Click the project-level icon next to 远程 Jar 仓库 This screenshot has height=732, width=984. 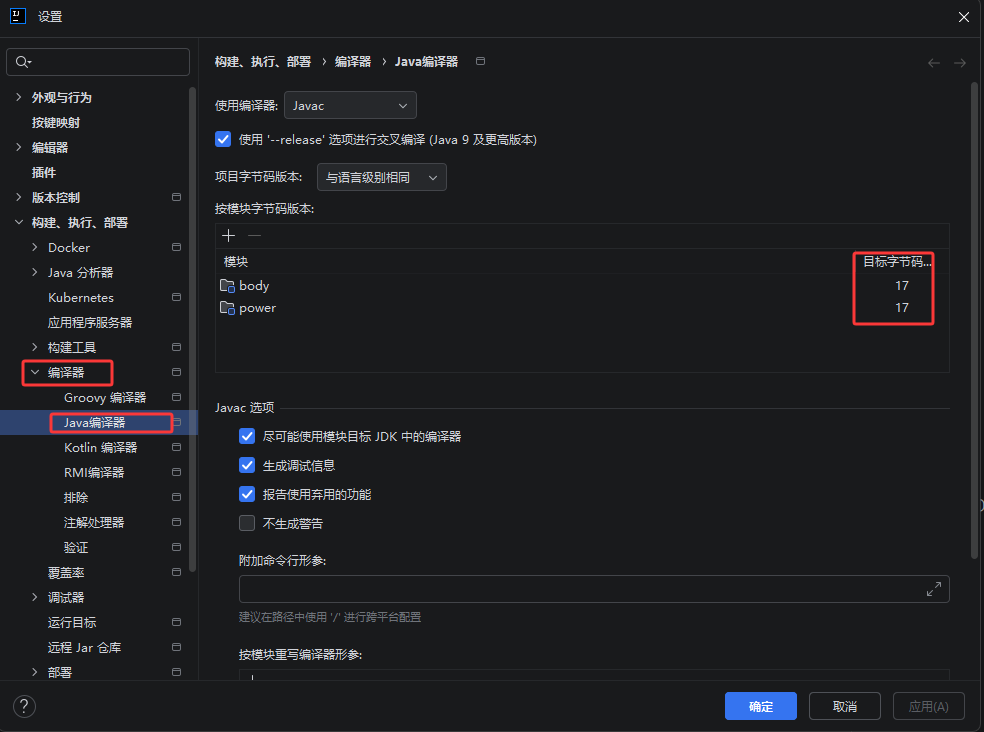(176, 647)
